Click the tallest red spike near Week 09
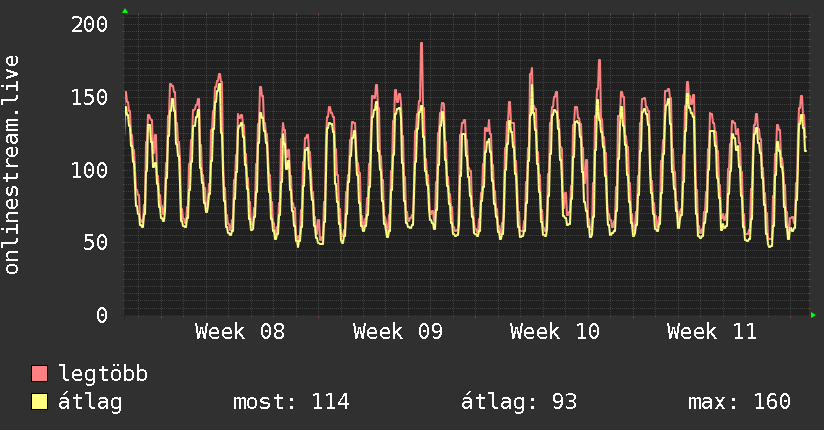The image size is (824, 430). [x=421, y=46]
